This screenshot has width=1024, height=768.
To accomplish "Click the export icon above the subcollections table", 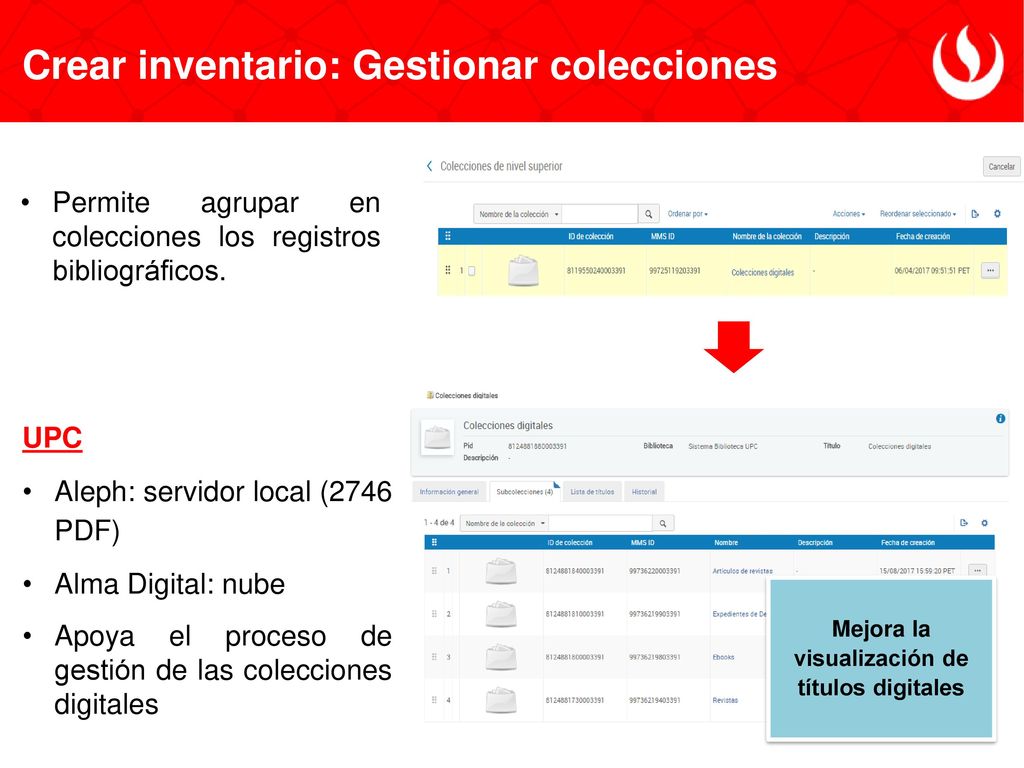I will [963, 522].
